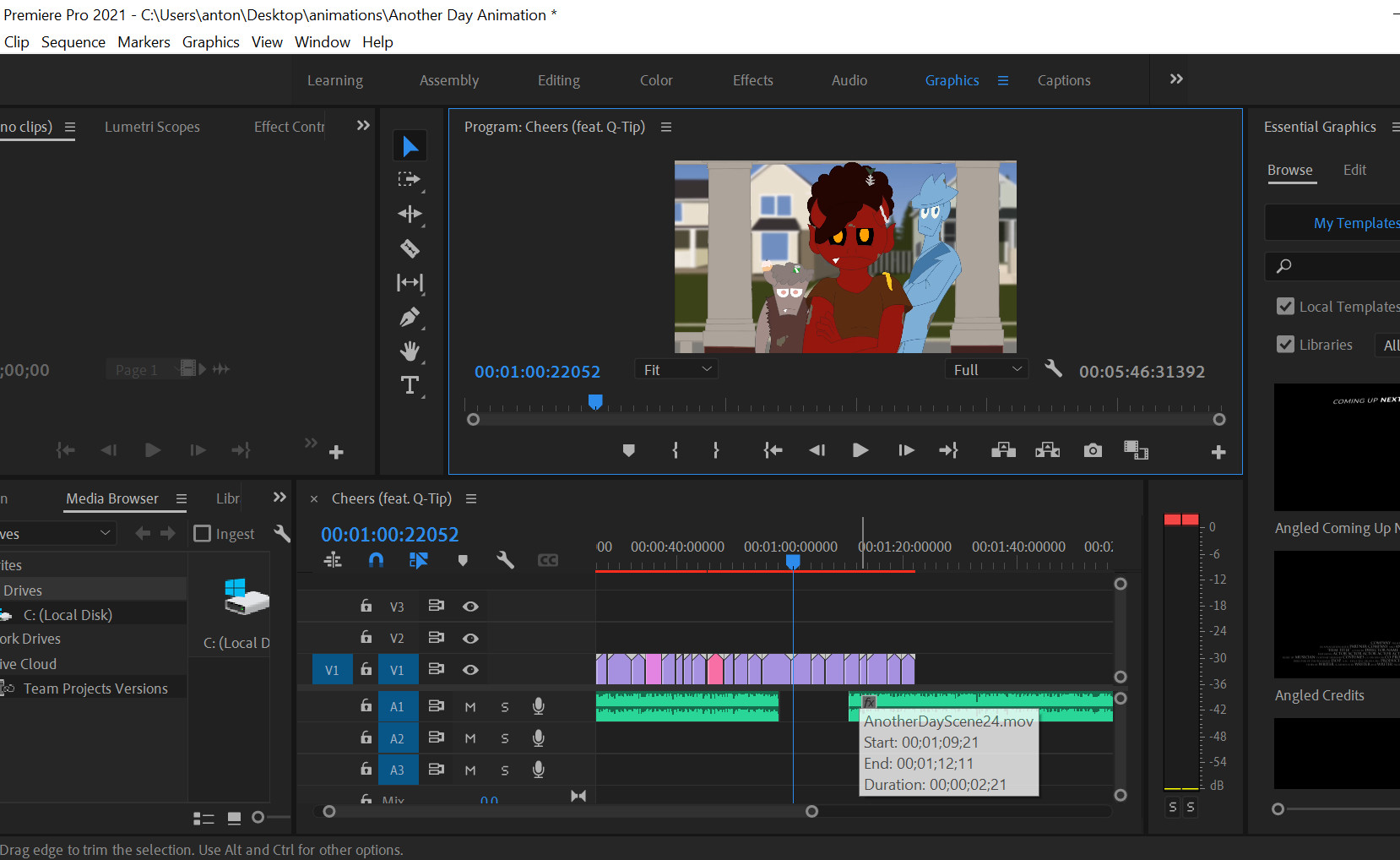The image size is (1400, 860).
Task: Open the Full playback resolution dropdown
Action: click(x=986, y=369)
